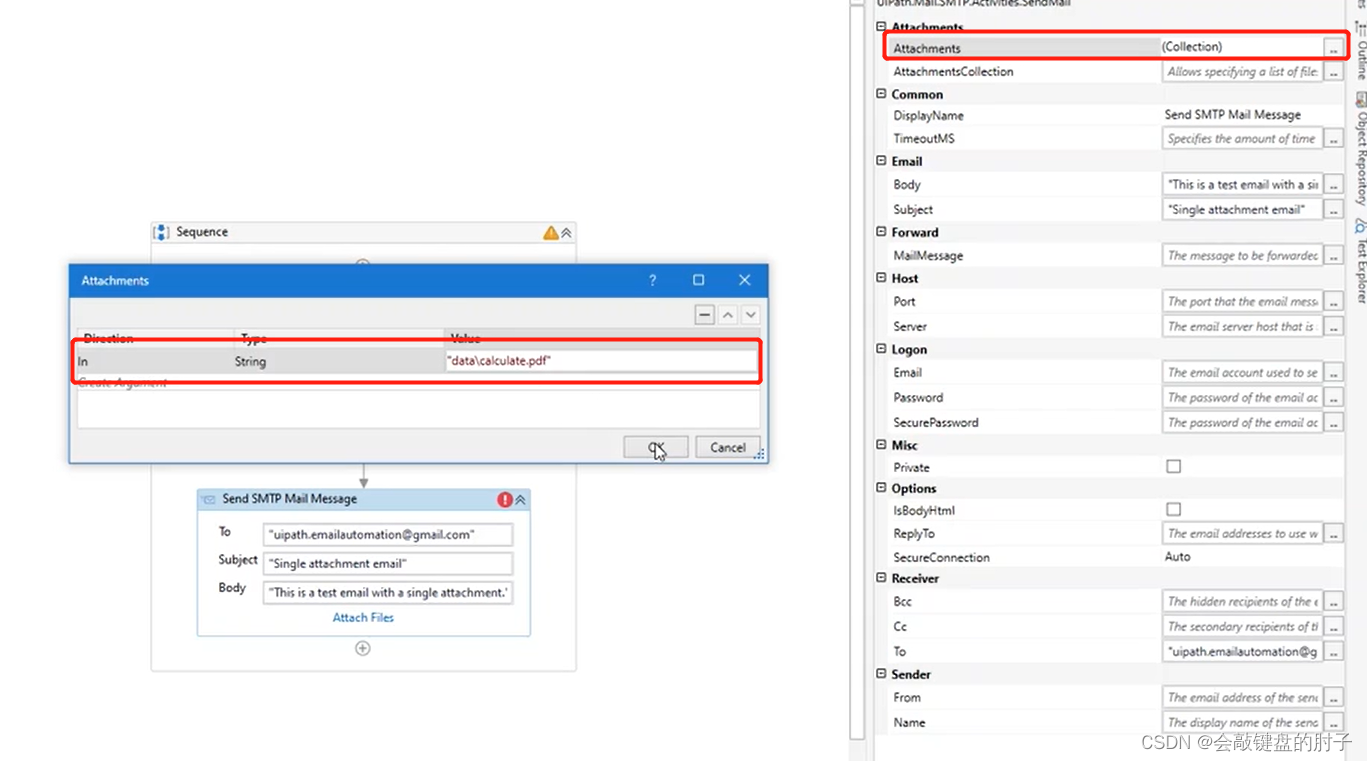
Task: Click Create Argument in the Attachments dialog
Action: coord(122,383)
